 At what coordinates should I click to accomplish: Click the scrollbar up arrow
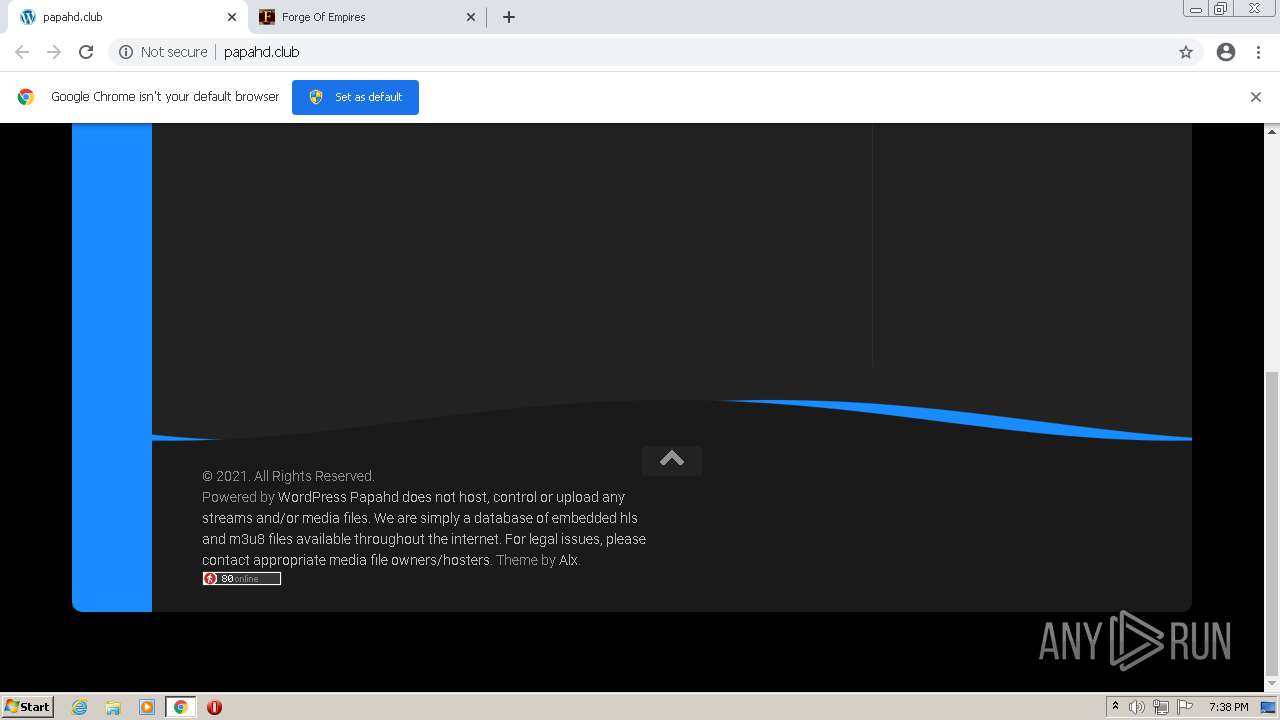point(1272,131)
